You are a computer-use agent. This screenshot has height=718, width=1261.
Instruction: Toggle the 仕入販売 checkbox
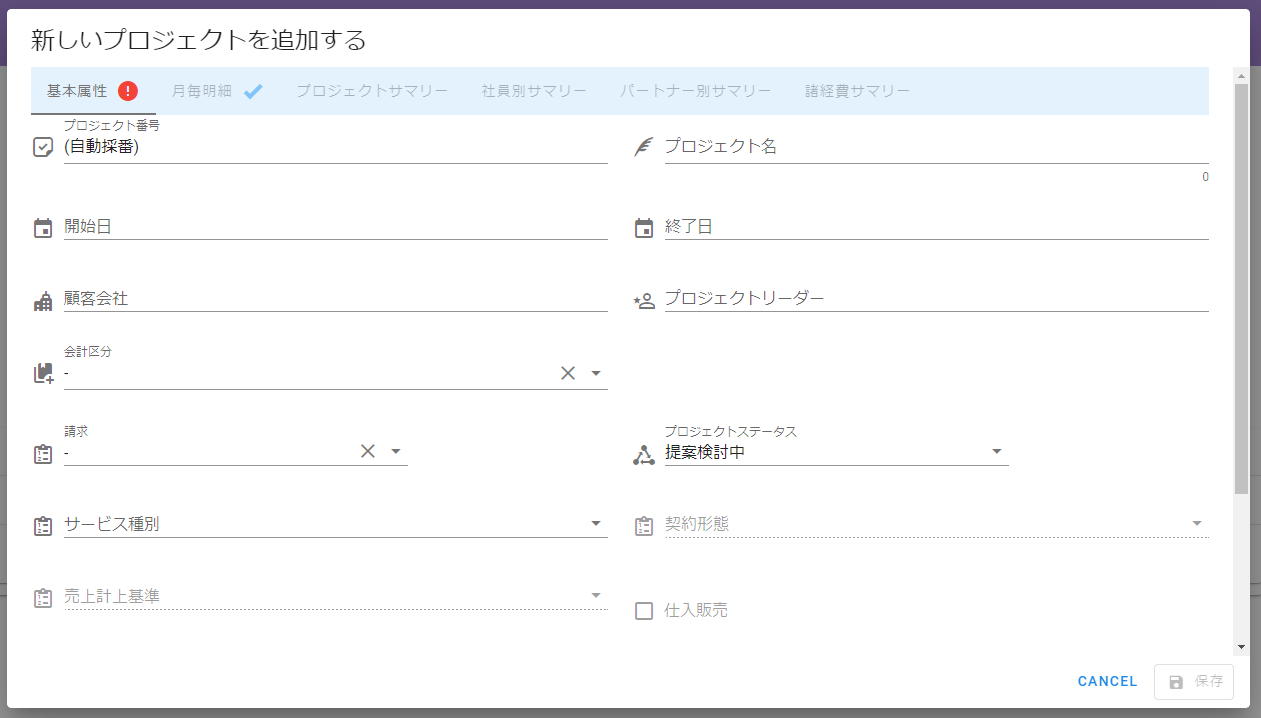[644, 611]
